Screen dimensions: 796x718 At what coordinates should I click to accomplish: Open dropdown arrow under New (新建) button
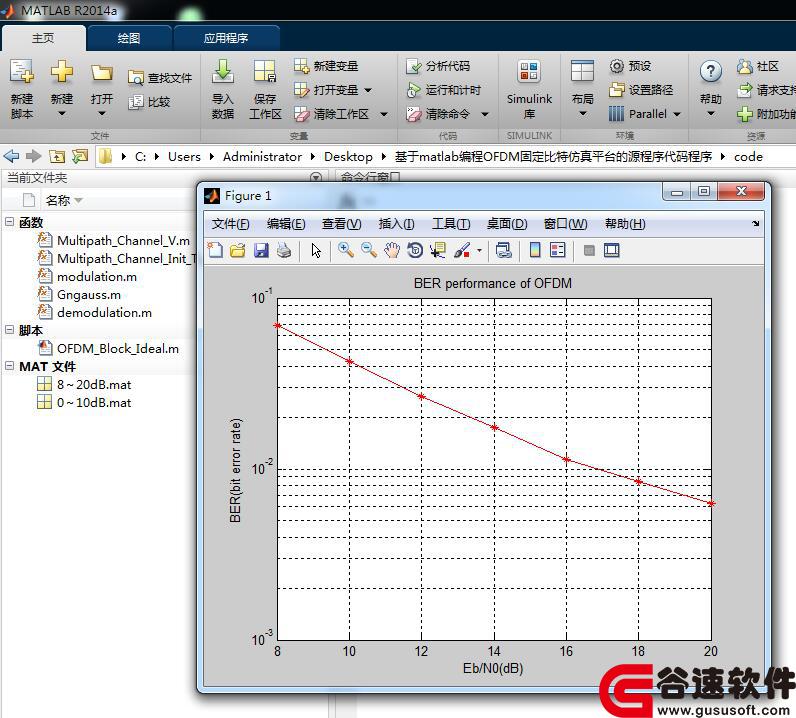pos(61,114)
